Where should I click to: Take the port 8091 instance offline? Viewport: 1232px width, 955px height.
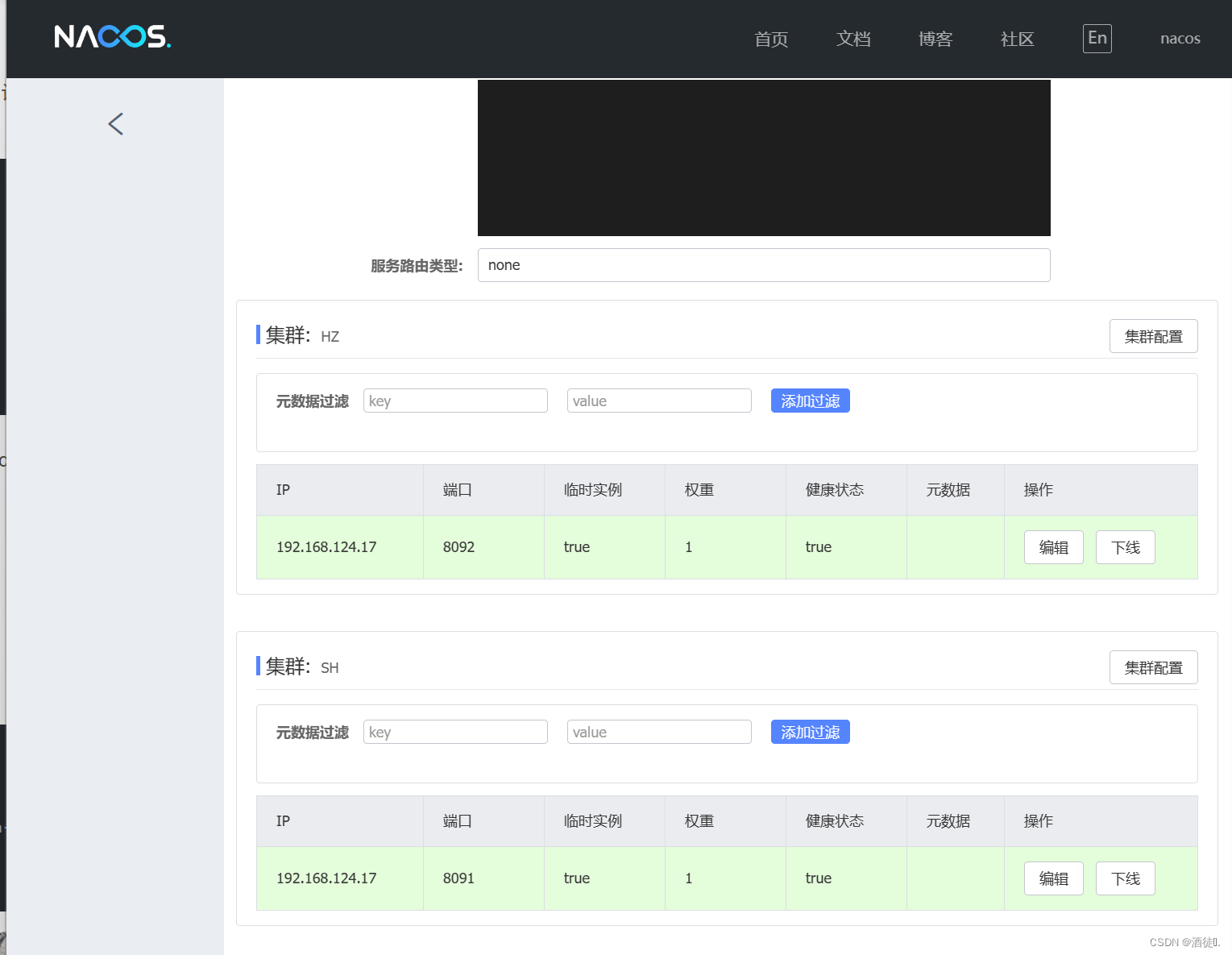point(1126,878)
